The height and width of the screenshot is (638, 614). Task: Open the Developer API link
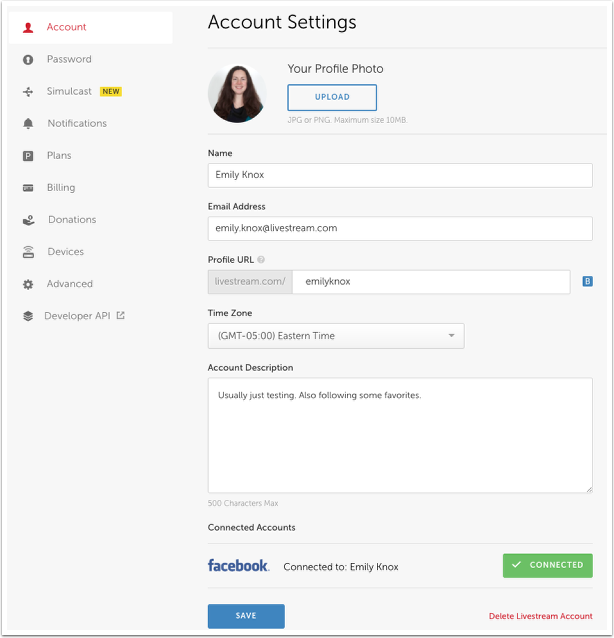(77, 316)
